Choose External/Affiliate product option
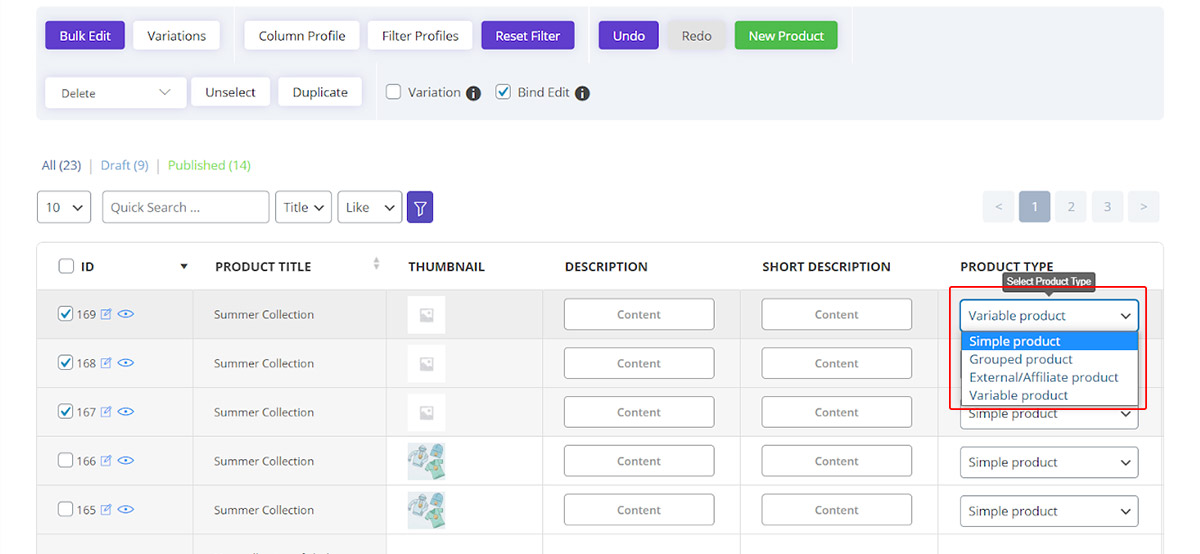The width and height of the screenshot is (1200, 554). coord(1049,377)
